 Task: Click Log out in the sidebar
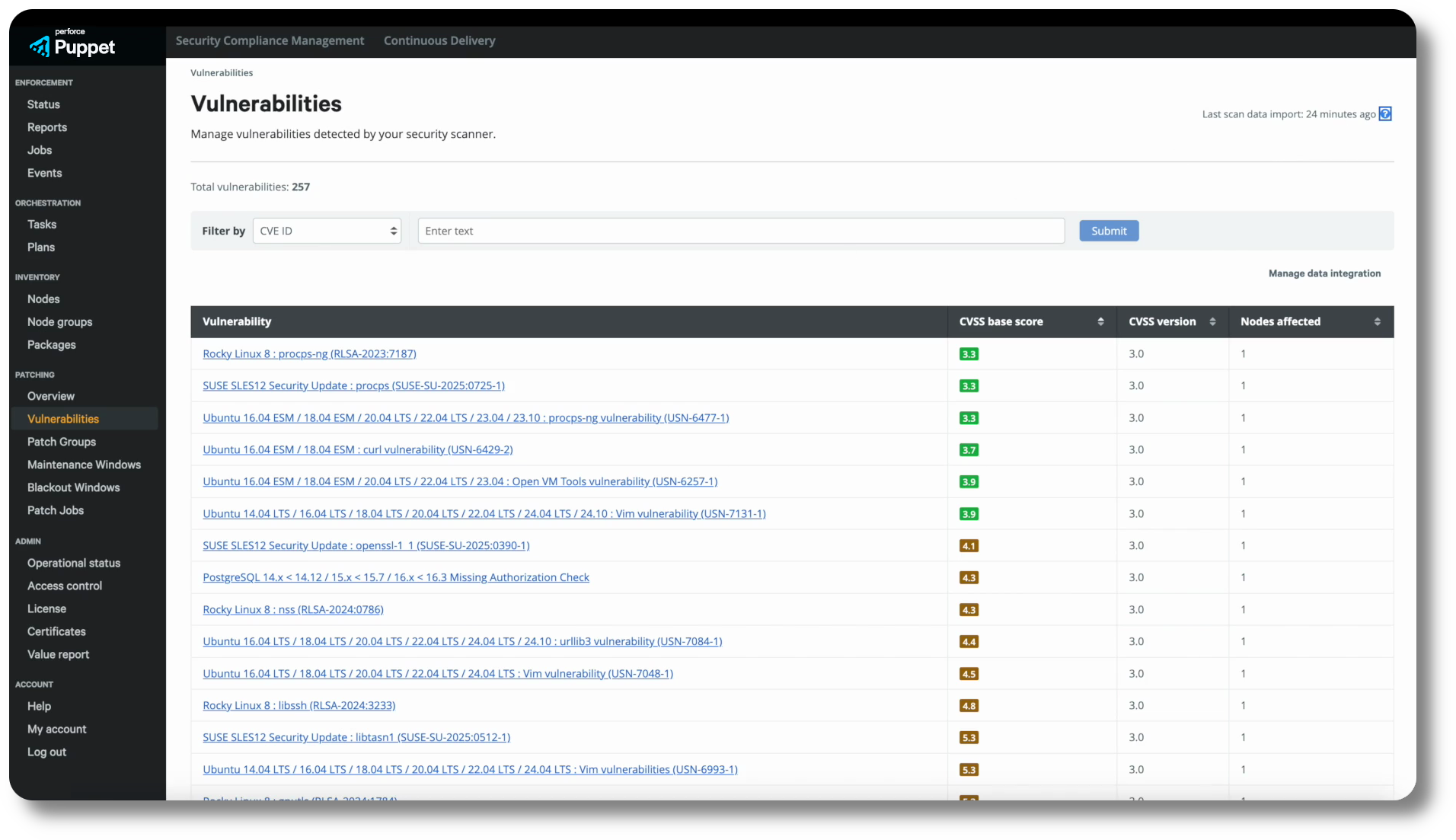(x=46, y=752)
